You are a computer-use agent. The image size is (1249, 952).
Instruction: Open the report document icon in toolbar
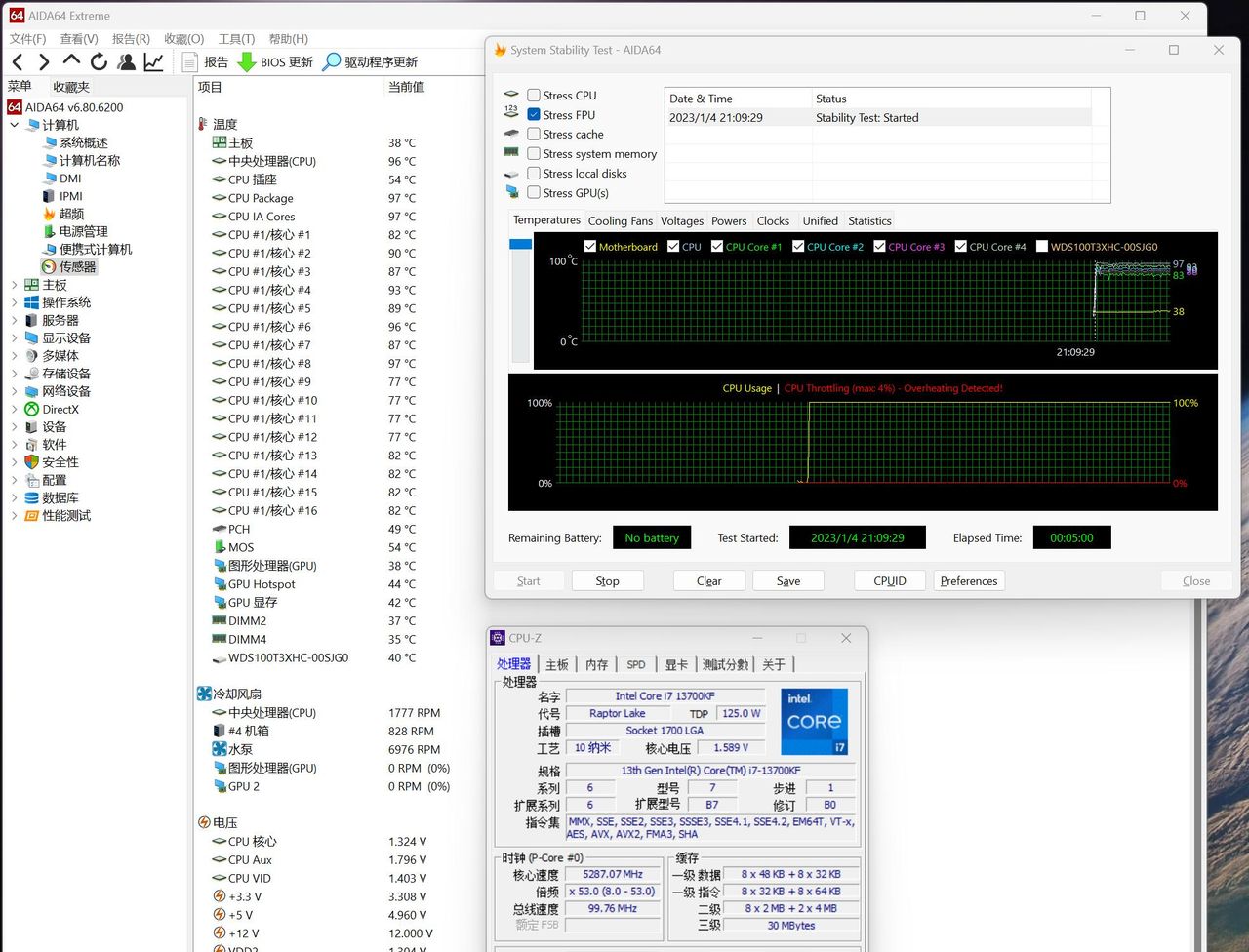point(190,61)
